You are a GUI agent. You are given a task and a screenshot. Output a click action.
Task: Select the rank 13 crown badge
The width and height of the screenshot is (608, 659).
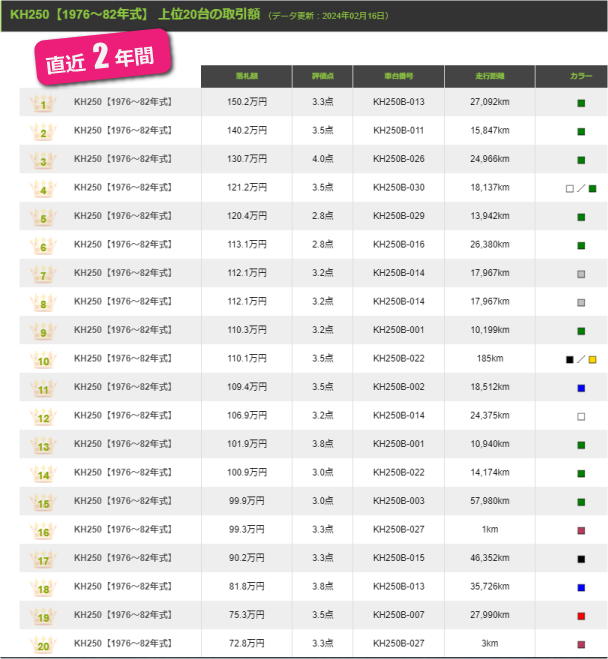point(44,445)
